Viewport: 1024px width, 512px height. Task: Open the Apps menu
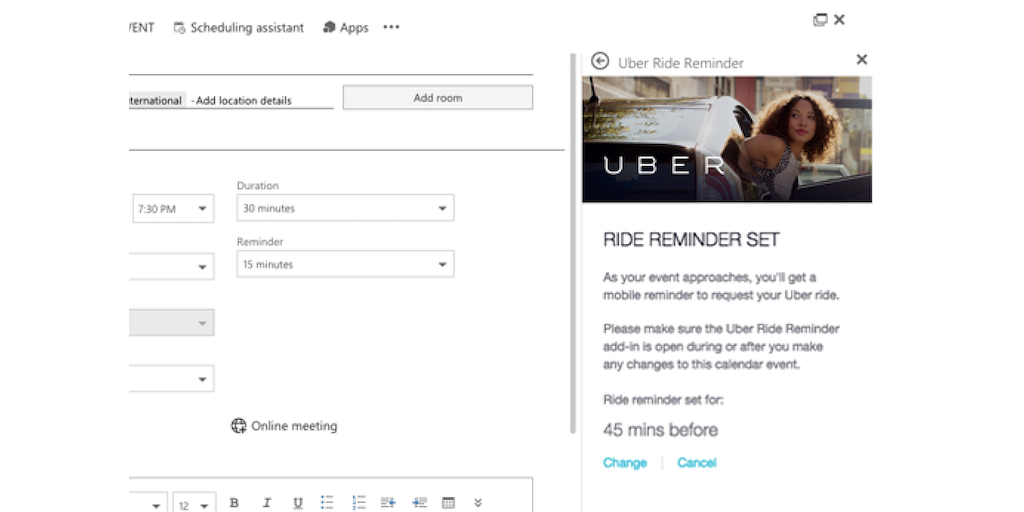[345, 27]
